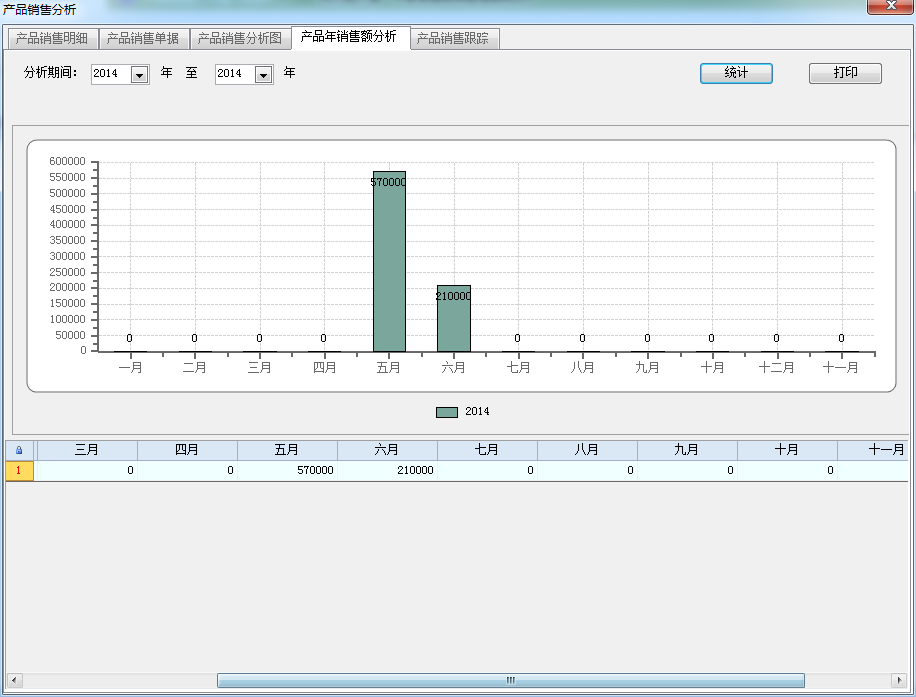Click the 统计 button

point(736,73)
